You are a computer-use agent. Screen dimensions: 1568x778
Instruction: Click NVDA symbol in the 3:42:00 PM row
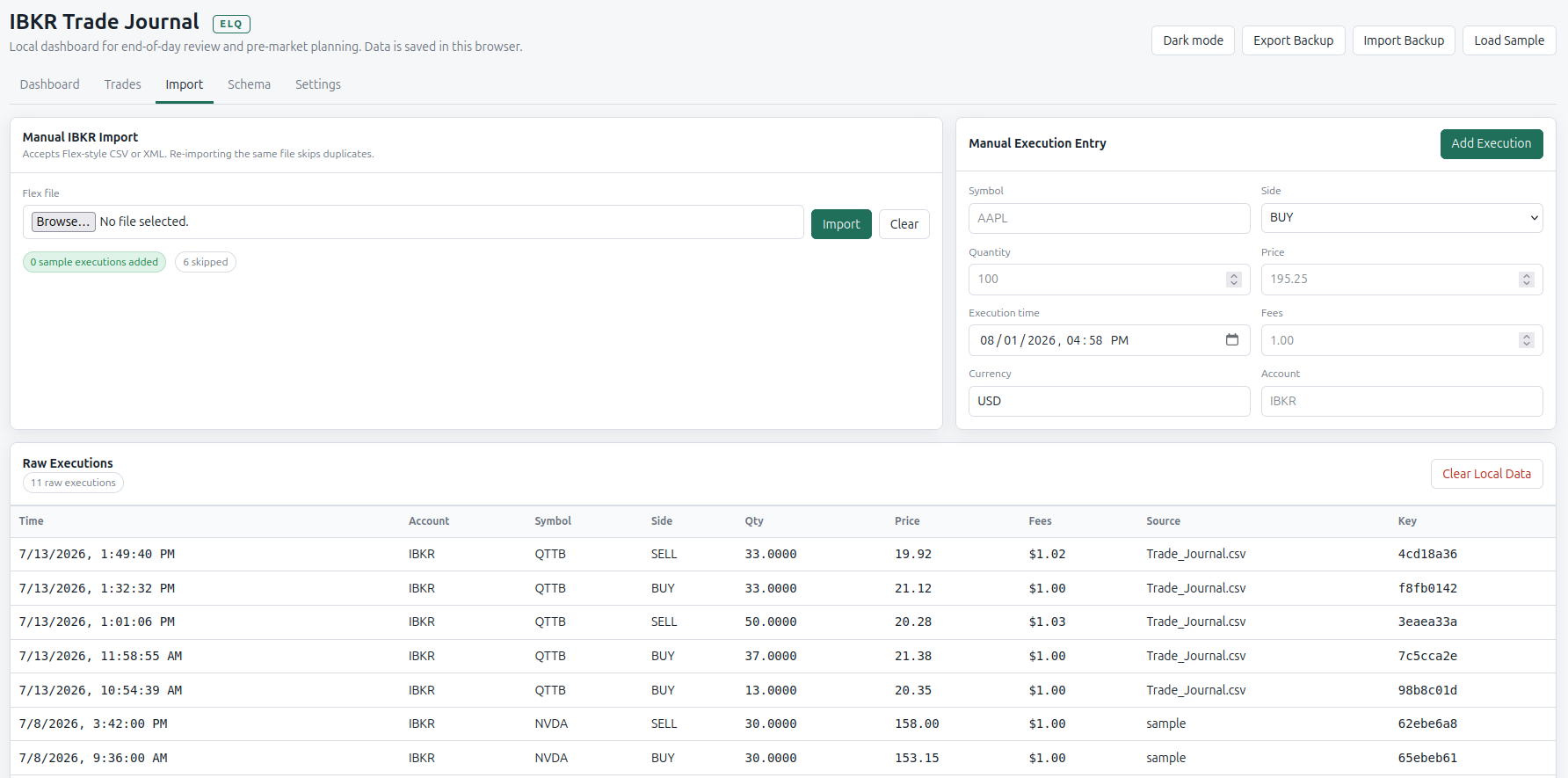pyautogui.click(x=551, y=723)
